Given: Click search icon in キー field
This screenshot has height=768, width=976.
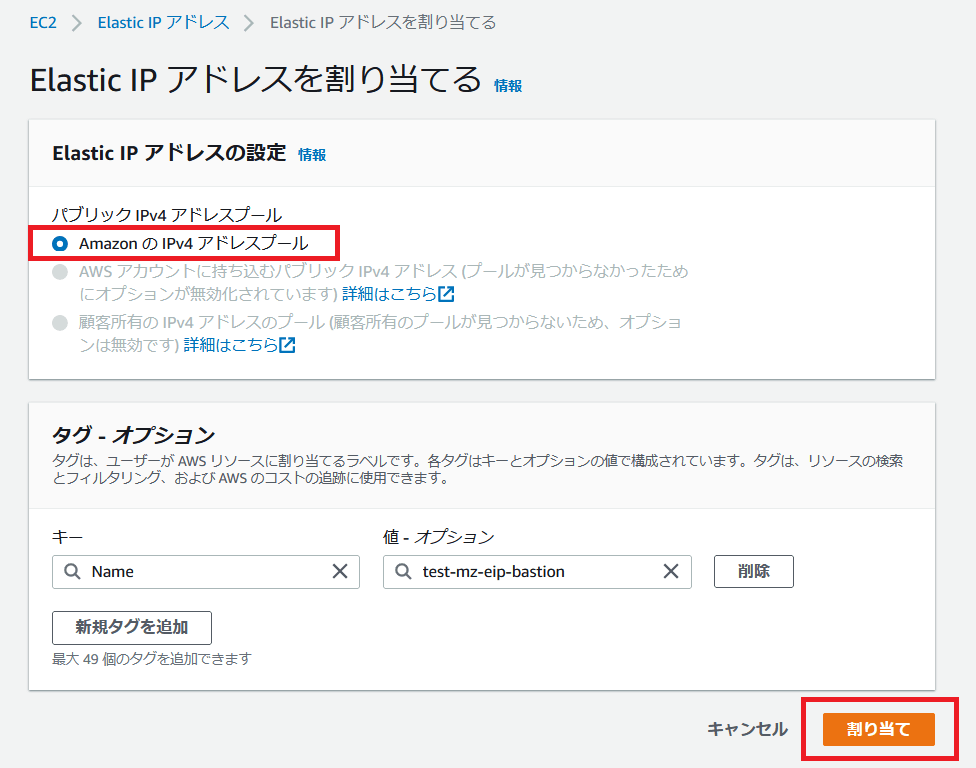Looking at the screenshot, I should (x=72, y=571).
